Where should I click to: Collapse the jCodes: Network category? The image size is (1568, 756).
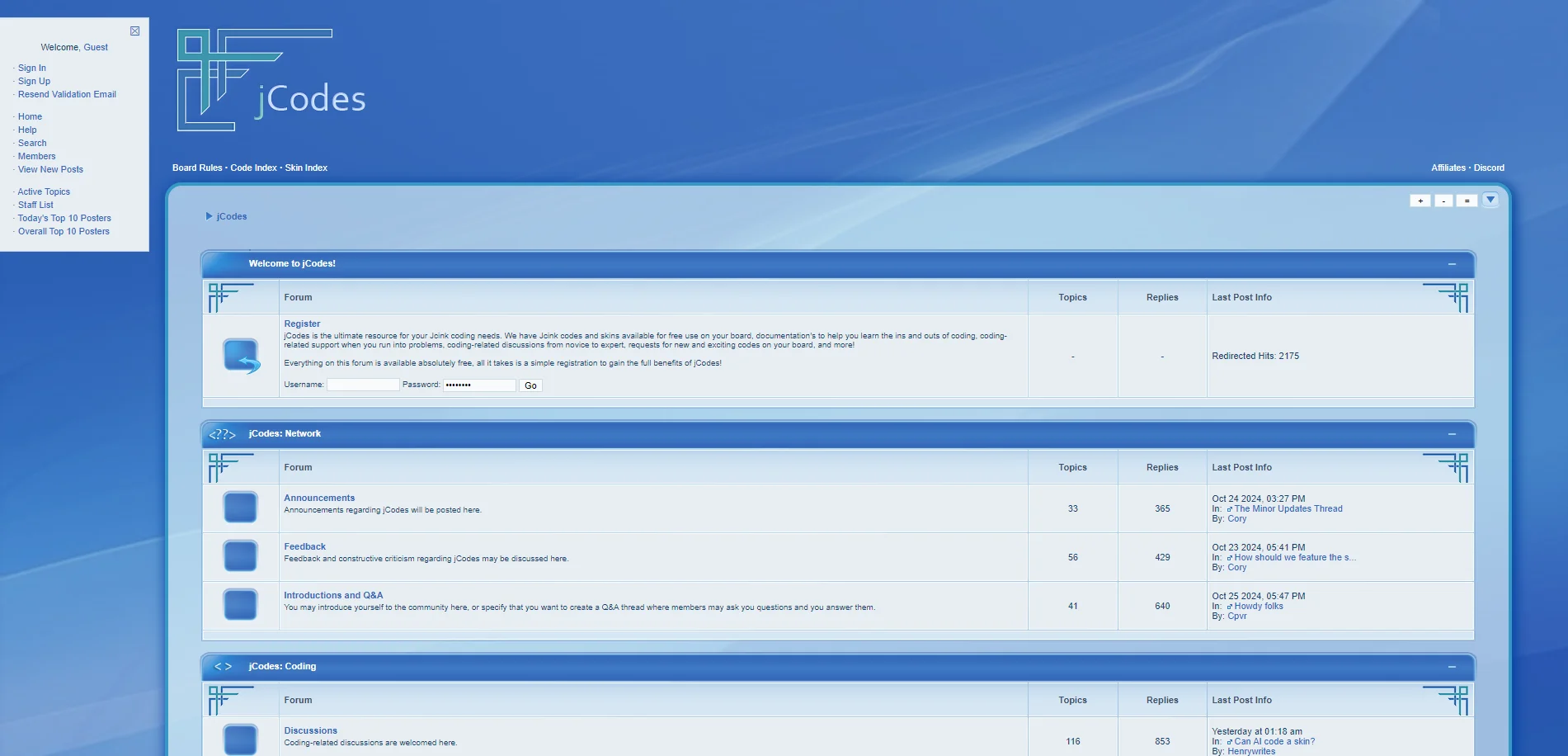[x=1452, y=434]
